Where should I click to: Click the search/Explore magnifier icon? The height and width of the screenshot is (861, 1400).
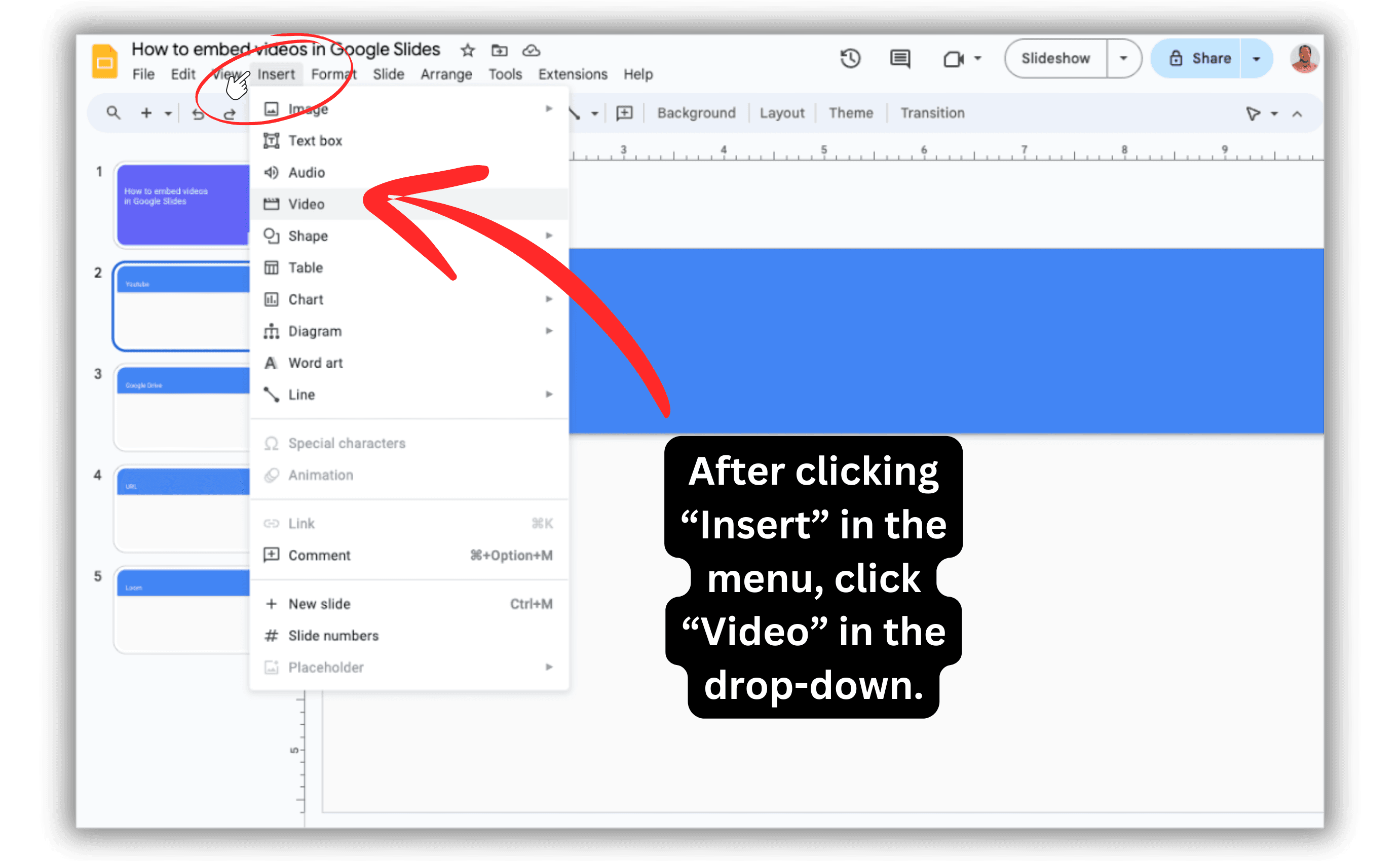point(113,113)
